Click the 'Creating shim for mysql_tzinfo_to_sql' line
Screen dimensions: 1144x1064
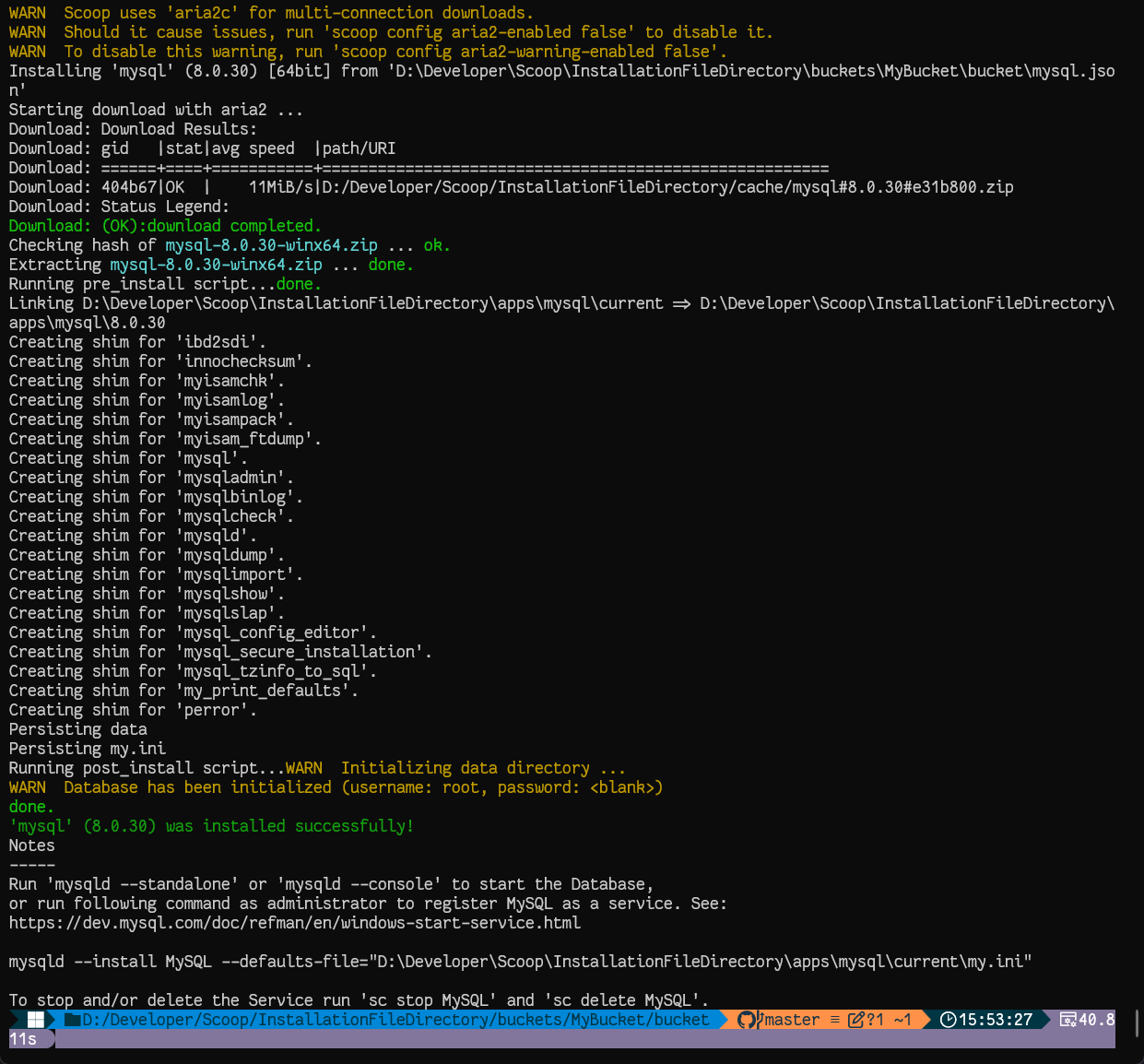pos(193,670)
